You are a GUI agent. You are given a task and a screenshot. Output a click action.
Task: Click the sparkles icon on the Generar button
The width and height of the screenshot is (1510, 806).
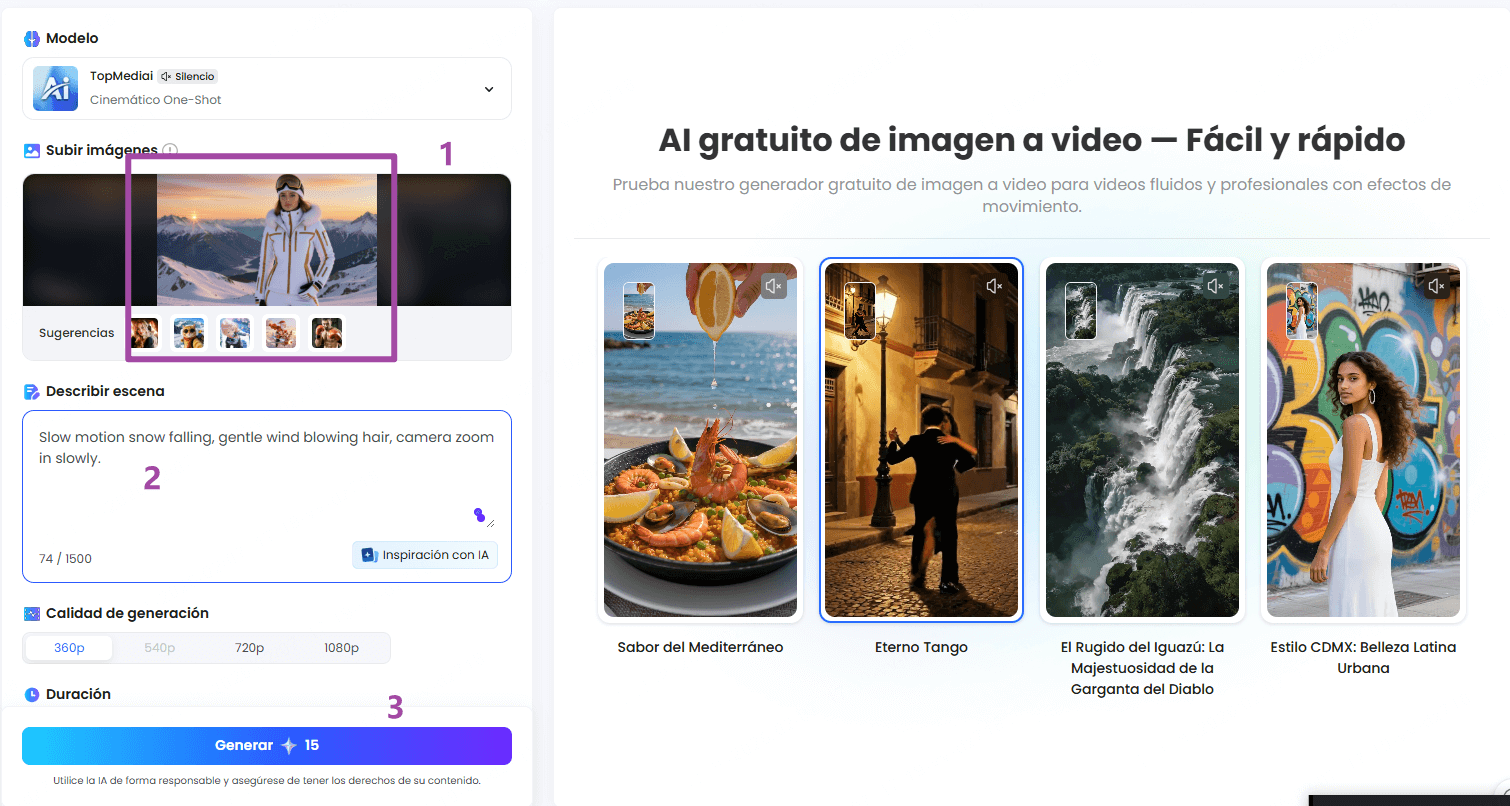[x=290, y=745]
